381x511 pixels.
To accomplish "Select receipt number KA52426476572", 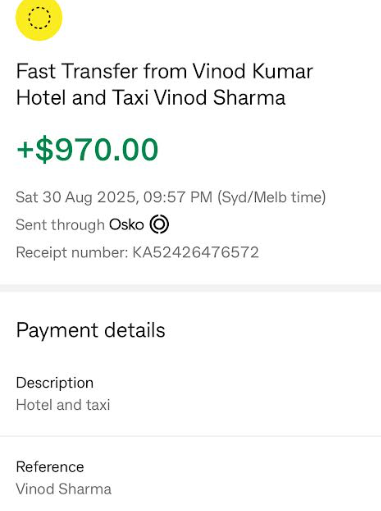I will [x=196, y=252].
